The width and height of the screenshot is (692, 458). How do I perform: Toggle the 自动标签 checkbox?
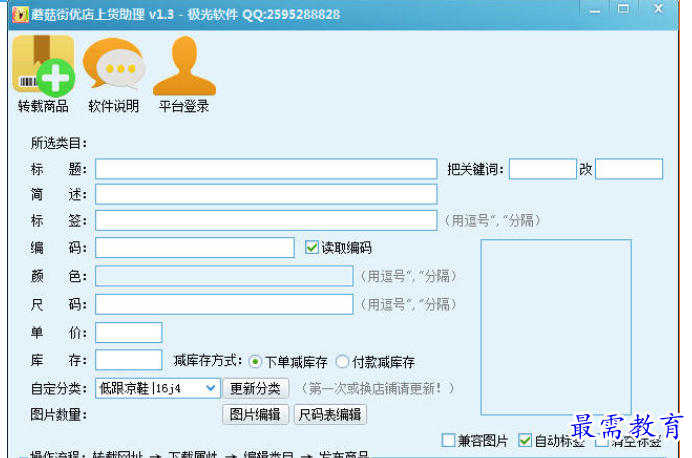tap(525, 440)
